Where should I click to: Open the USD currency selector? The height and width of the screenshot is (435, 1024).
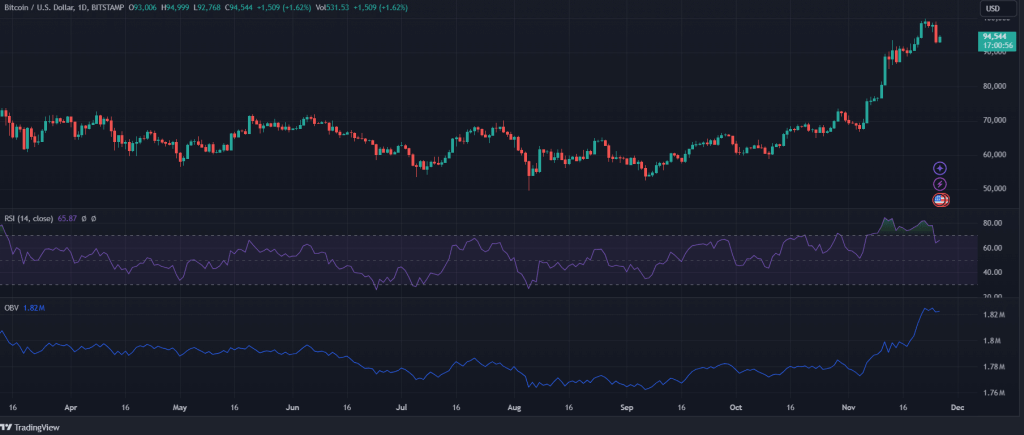point(1000,8)
